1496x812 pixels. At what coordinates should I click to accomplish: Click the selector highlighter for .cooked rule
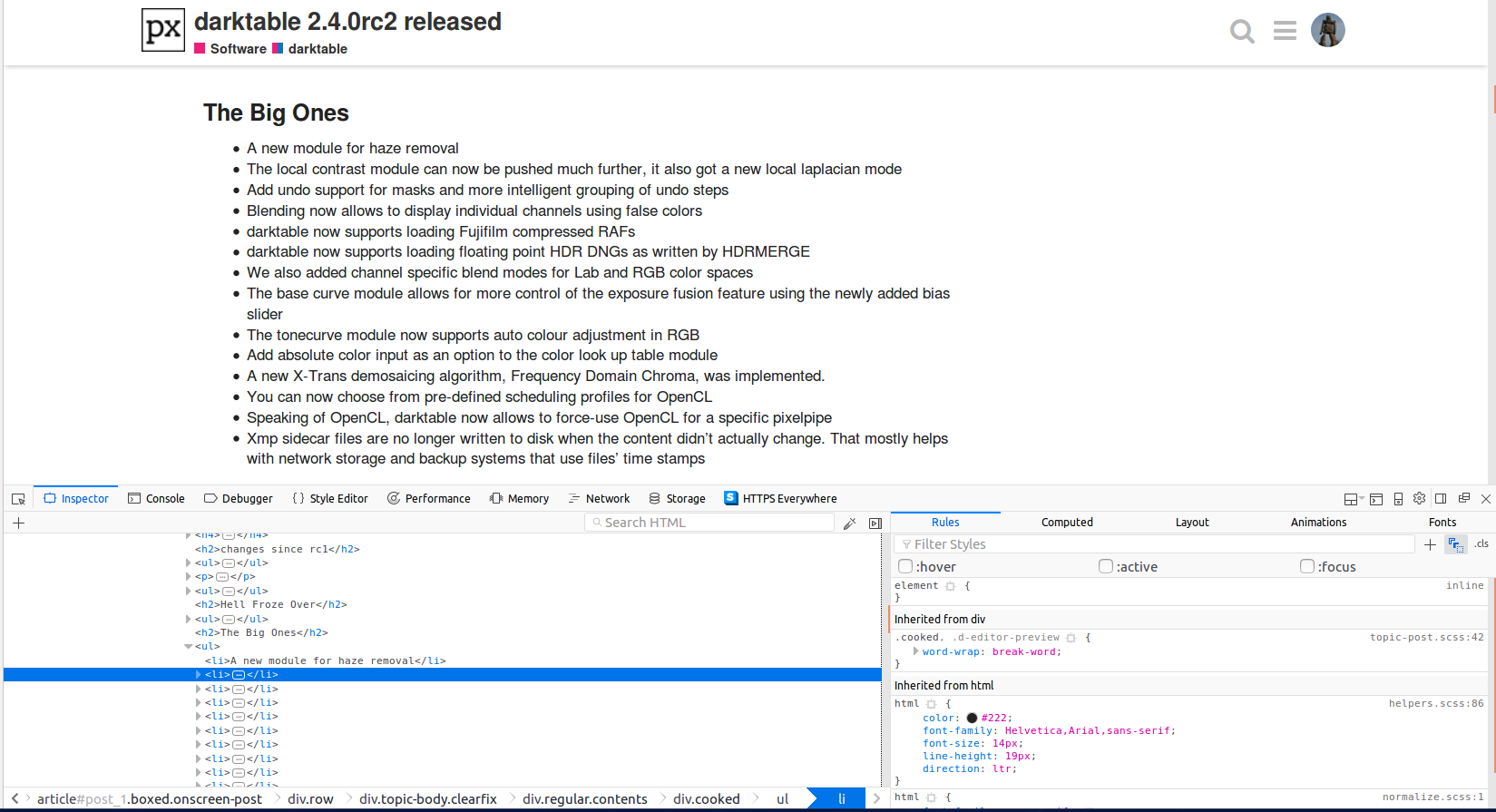(x=1071, y=638)
